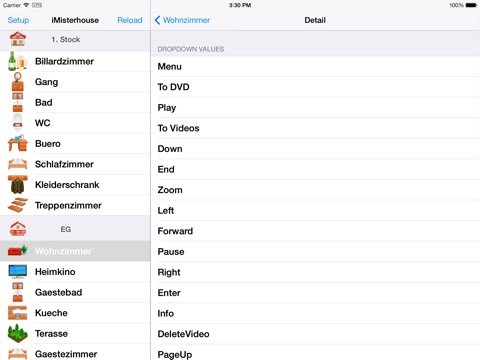Screen dimensions: 480x360
Task: Tap the 1. Stock house icon
Action: pos(18,39)
